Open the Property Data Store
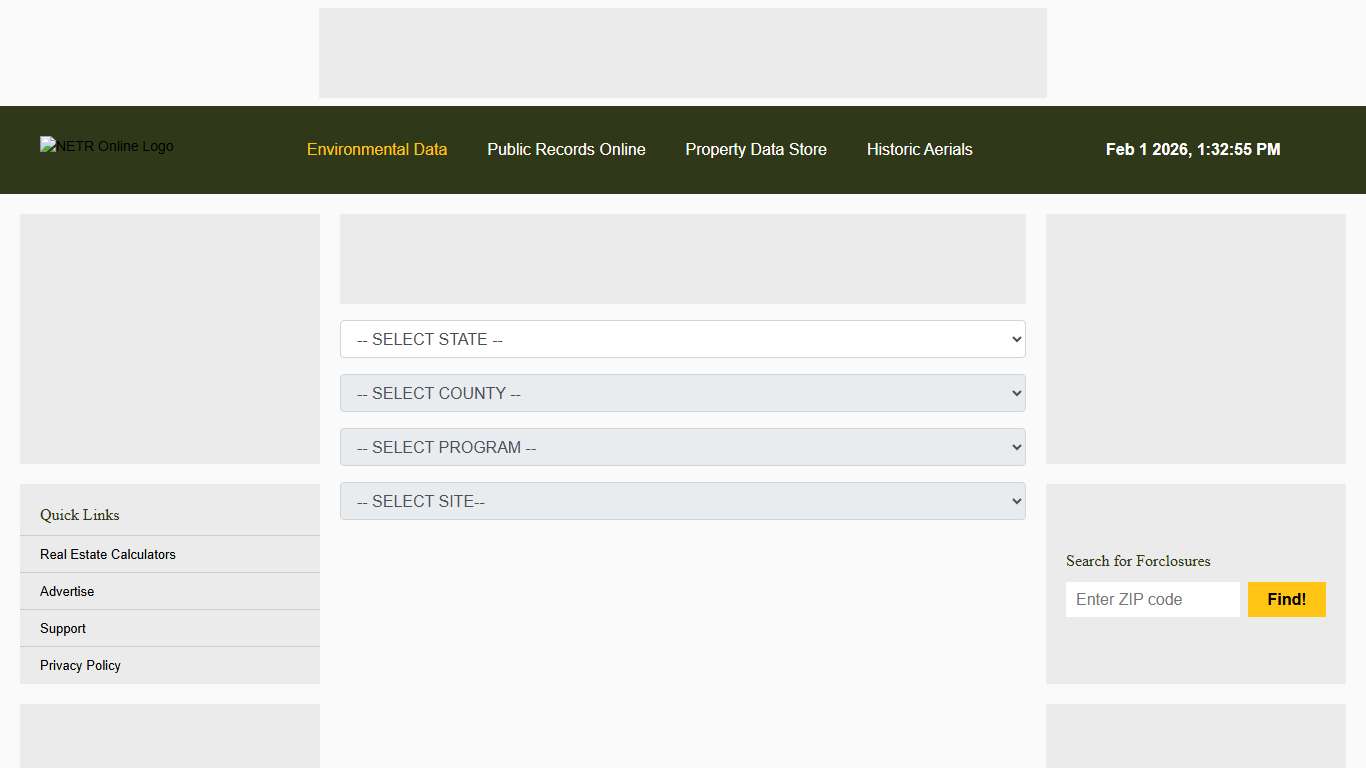 pyautogui.click(x=756, y=149)
